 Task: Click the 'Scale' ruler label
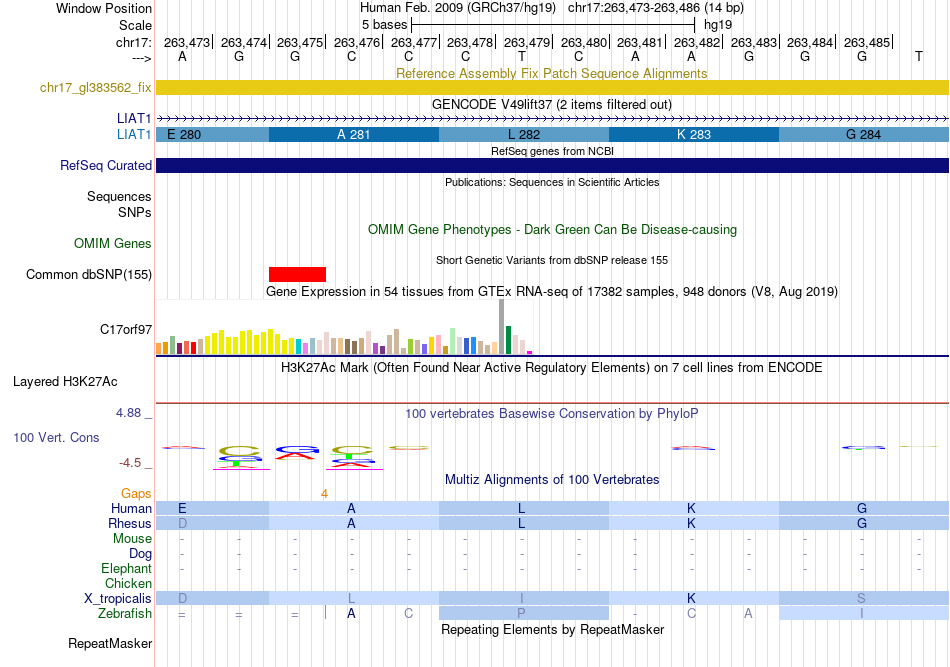[135, 25]
